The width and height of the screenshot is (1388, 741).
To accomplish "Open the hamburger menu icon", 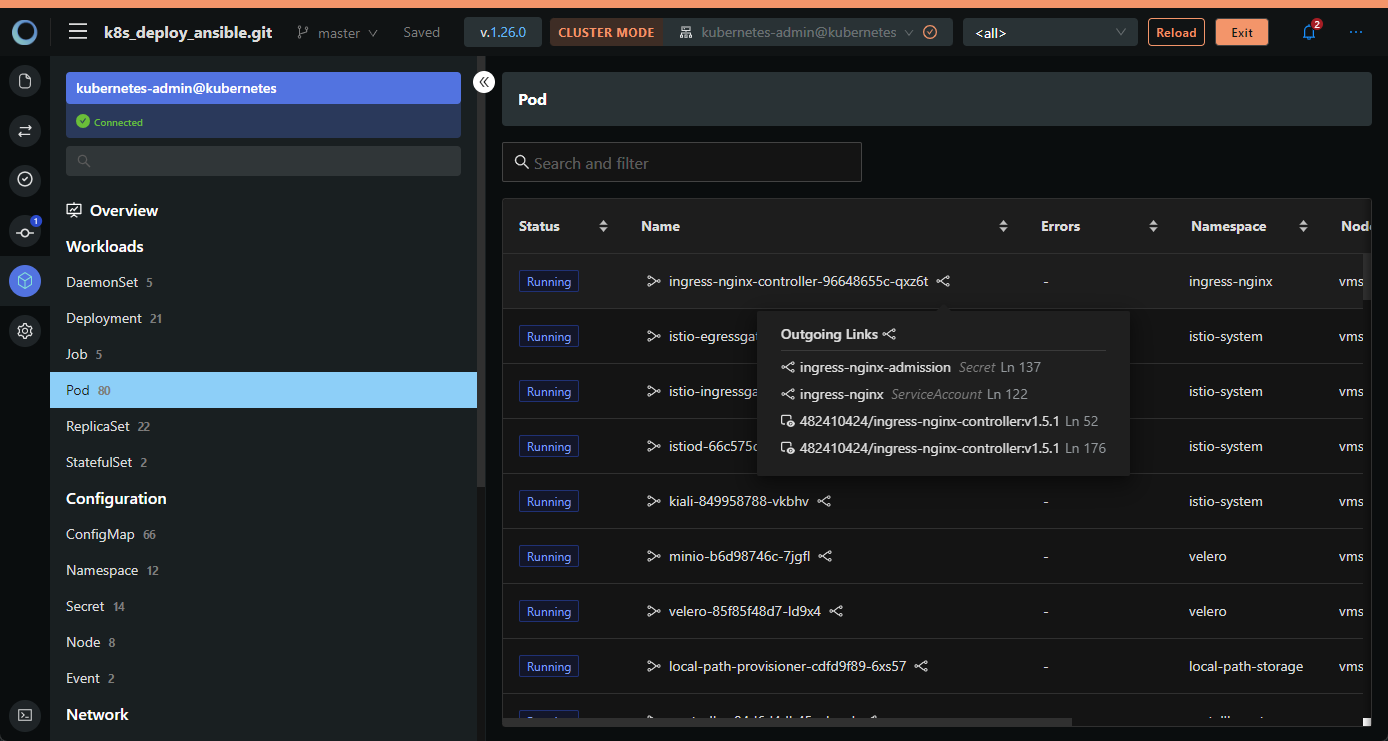I will [x=78, y=32].
